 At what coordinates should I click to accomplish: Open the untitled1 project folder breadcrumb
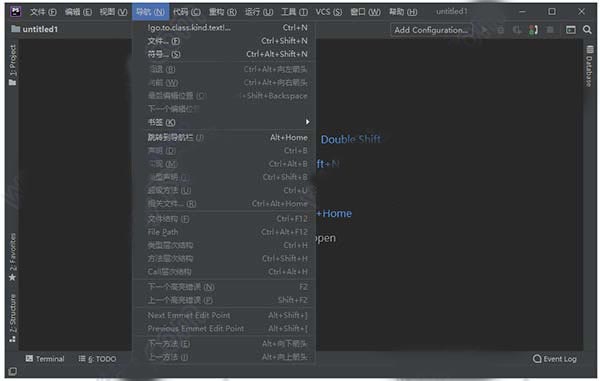[x=34, y=29]
